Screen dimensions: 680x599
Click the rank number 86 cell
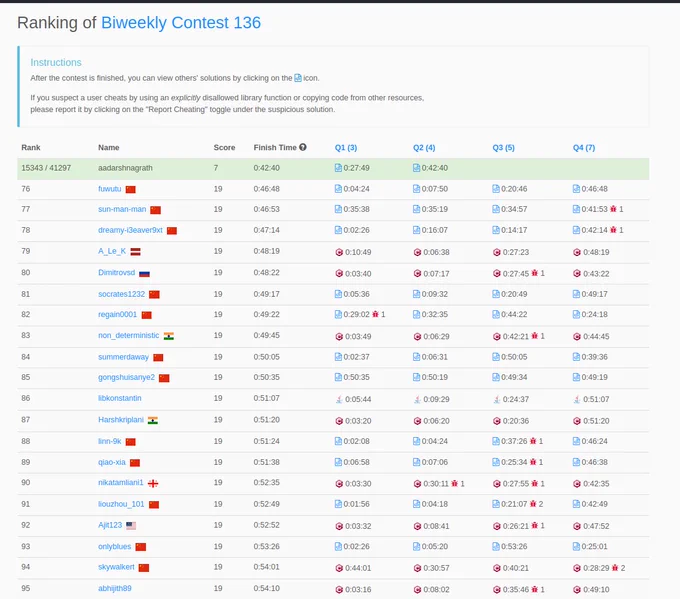(26, 398)
